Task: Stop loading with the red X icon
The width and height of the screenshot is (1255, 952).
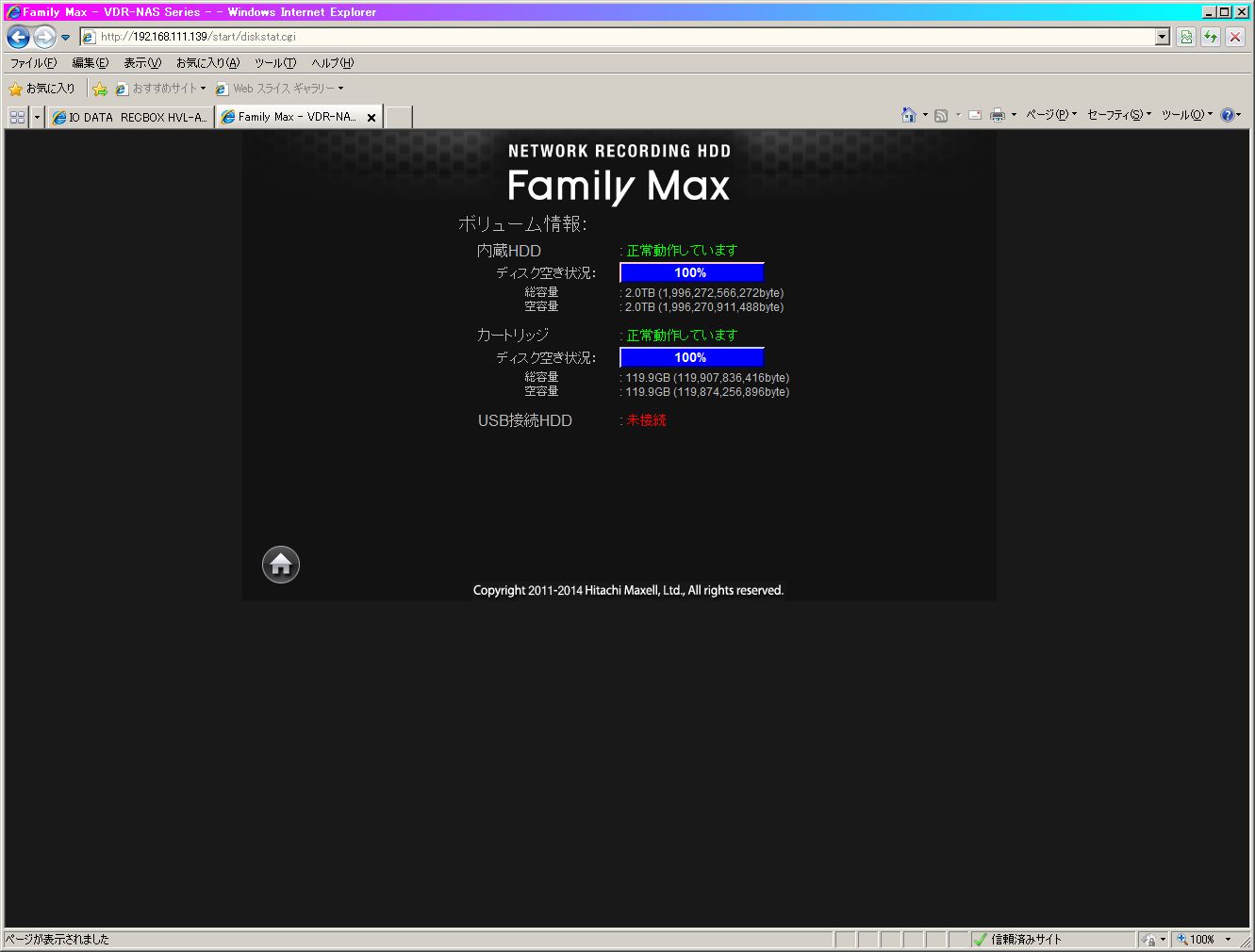Action: 1235,37
